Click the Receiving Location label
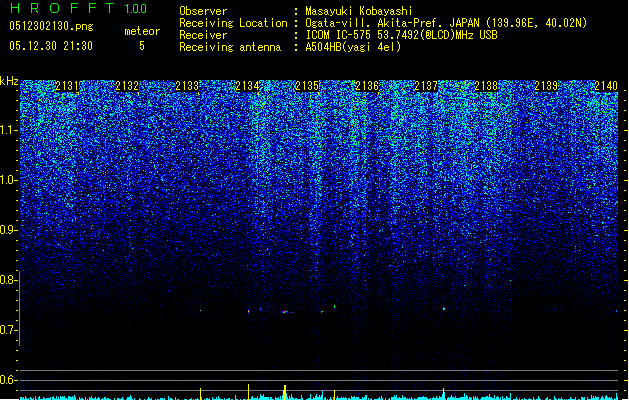Screen dimensions: 629x400 pyautogui.click(x=233, y=23)
